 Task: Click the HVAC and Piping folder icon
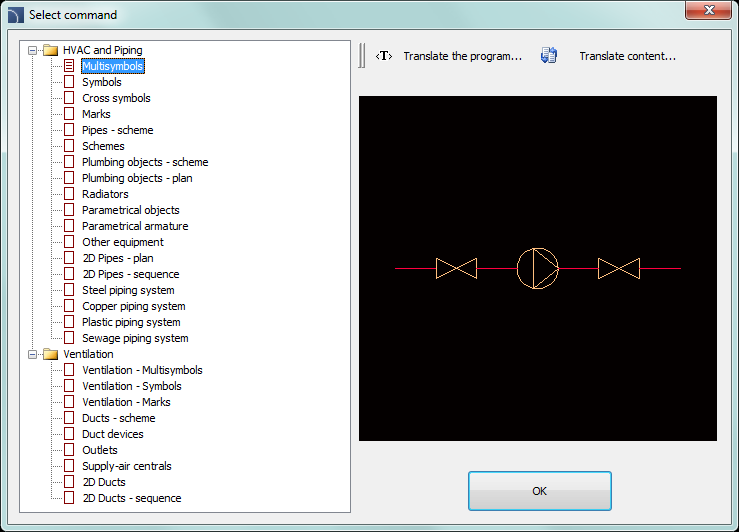coord(51,50)
